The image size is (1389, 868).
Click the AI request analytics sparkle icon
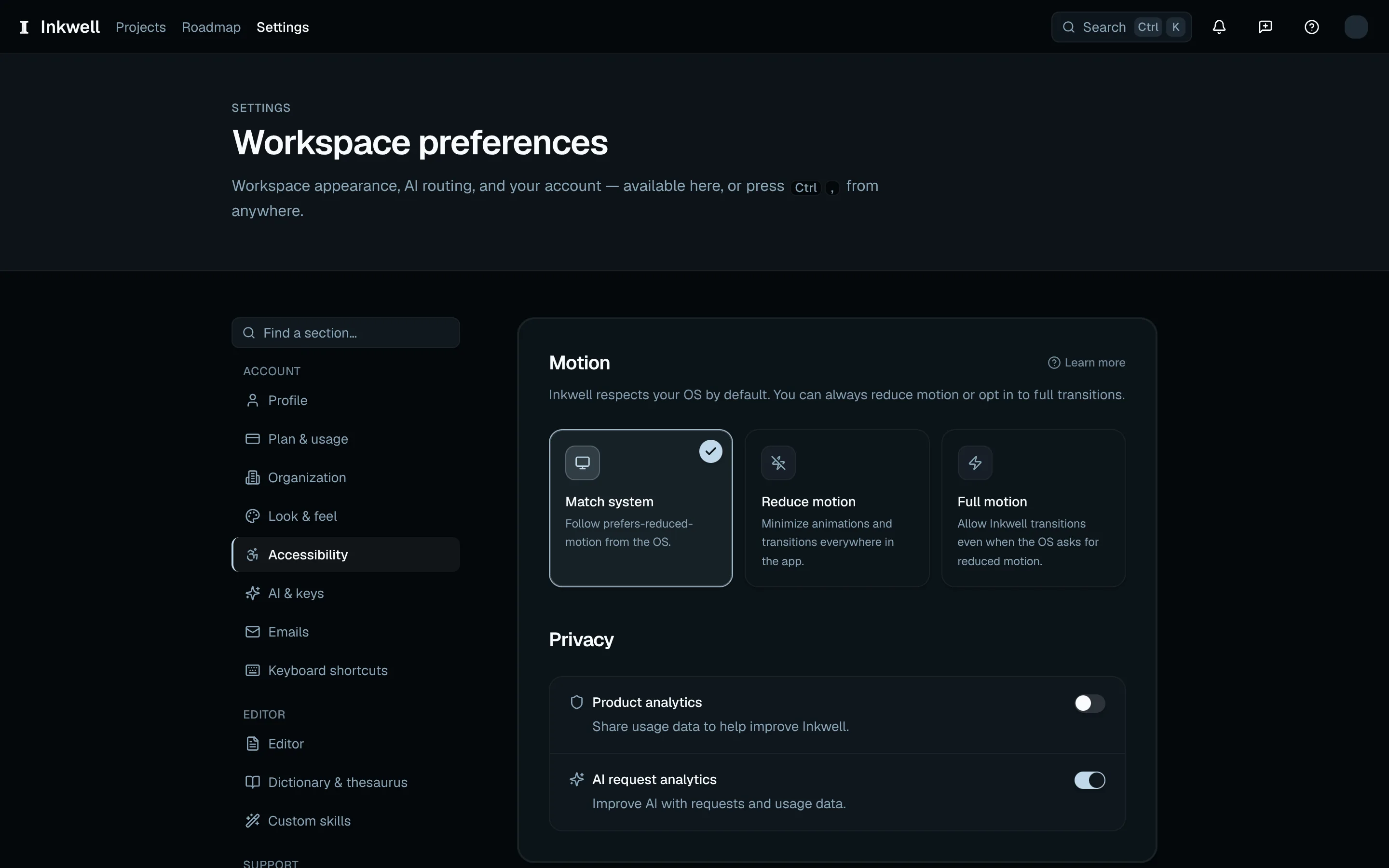[x=576, y=779]
